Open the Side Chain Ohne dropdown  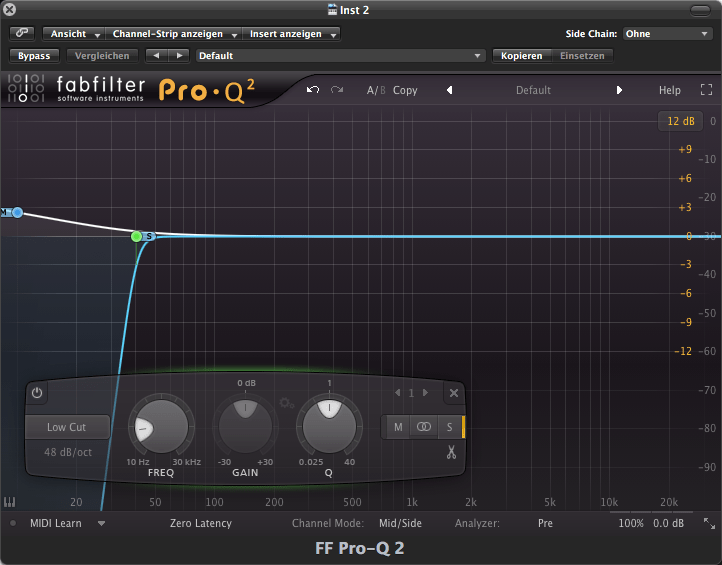click(665, 34)
